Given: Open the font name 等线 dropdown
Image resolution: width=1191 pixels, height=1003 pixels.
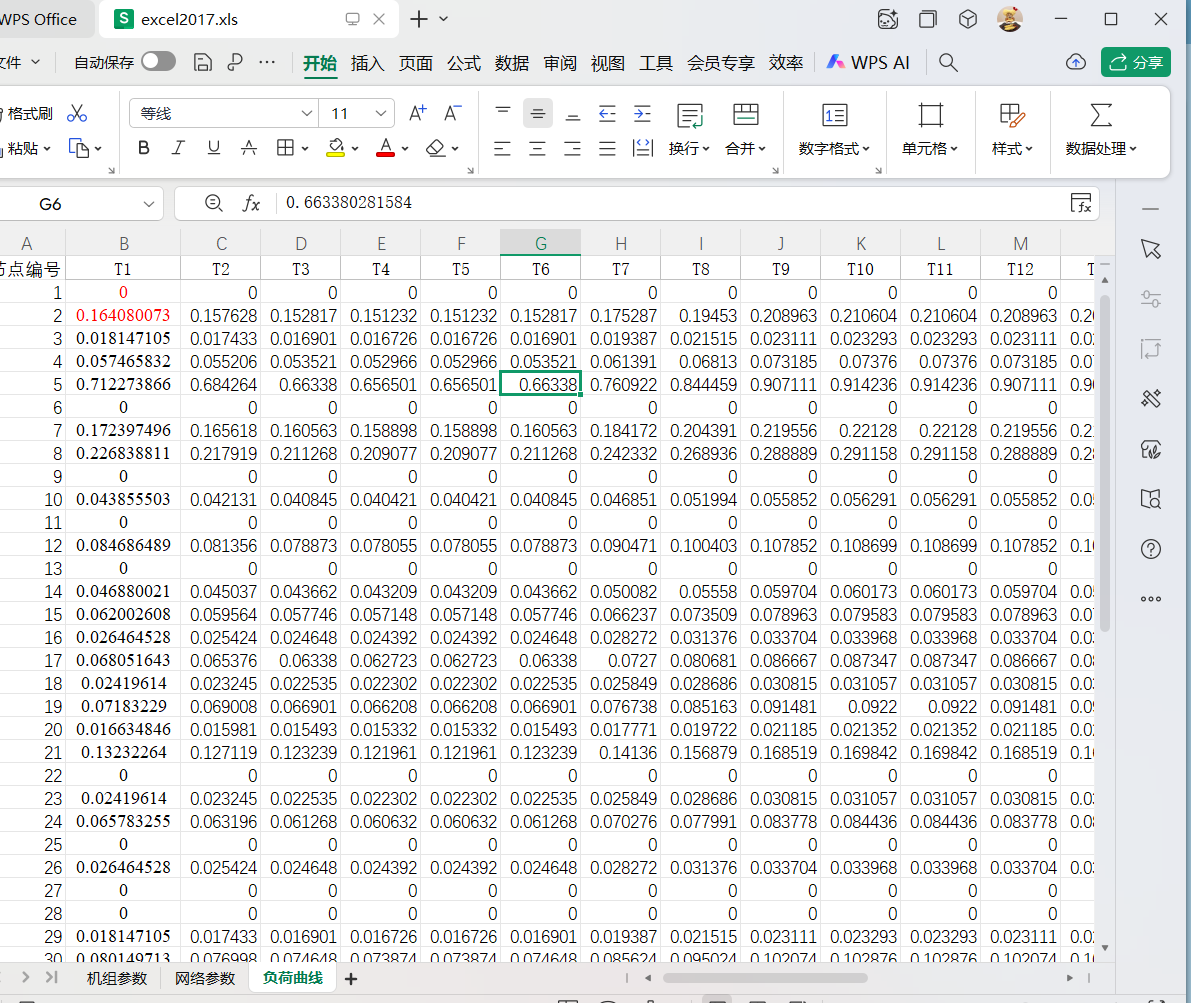Looking at the screenshot, I should 307,114.
